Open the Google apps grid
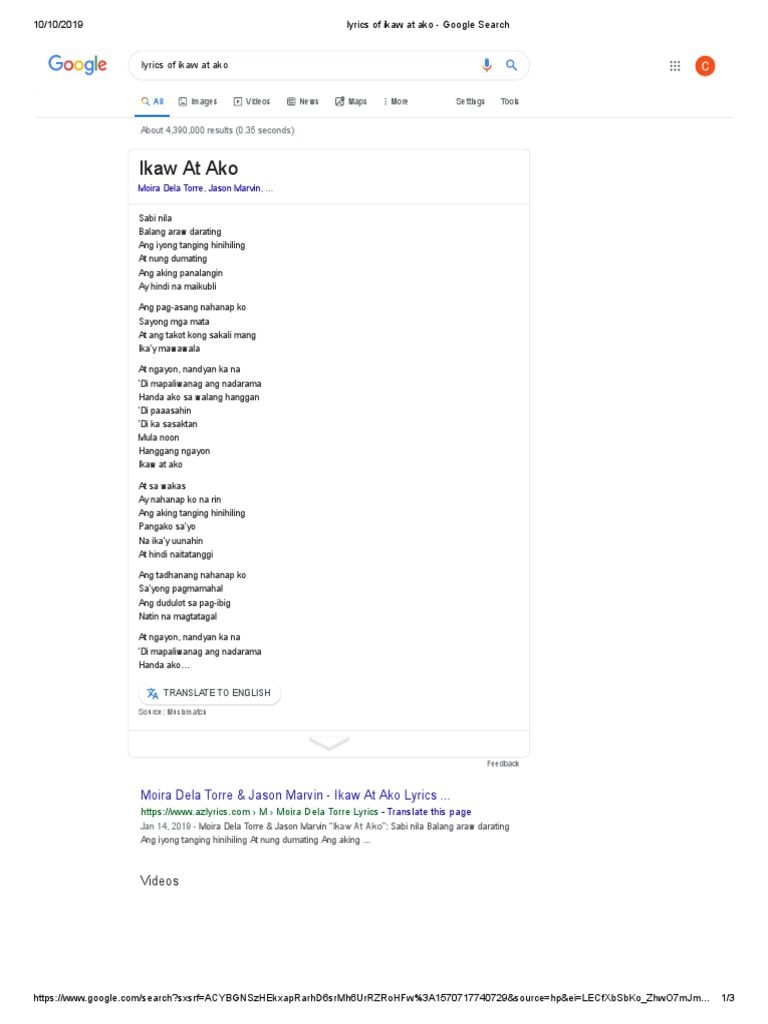The height and width of the screenshot is (1024, 768). [675, 67]
